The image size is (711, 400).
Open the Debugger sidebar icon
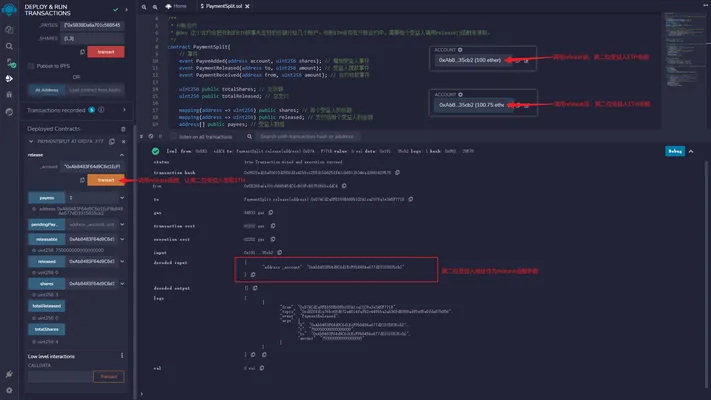tap(9, 94)
